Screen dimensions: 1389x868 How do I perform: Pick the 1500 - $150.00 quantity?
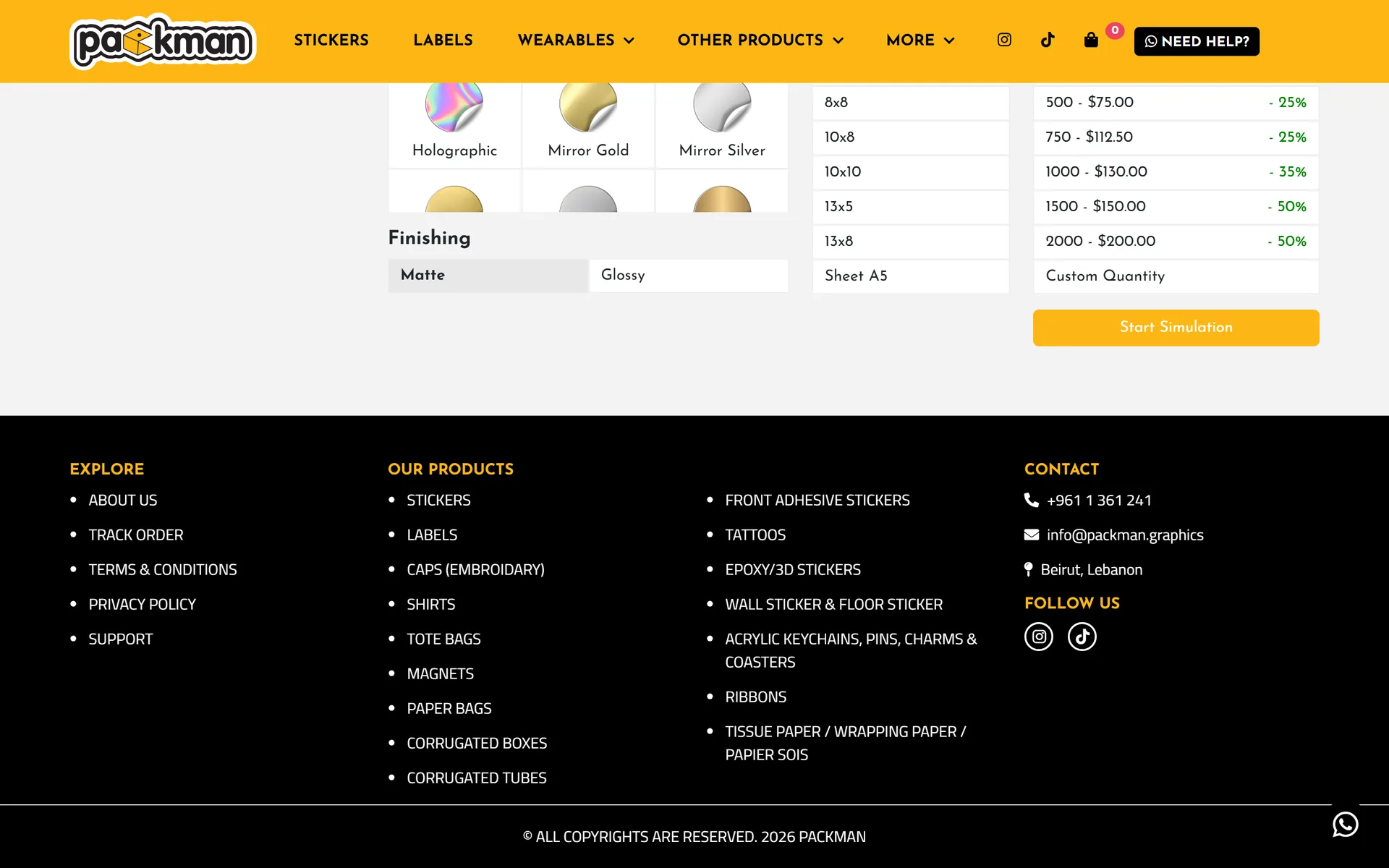click(1176, 207)
